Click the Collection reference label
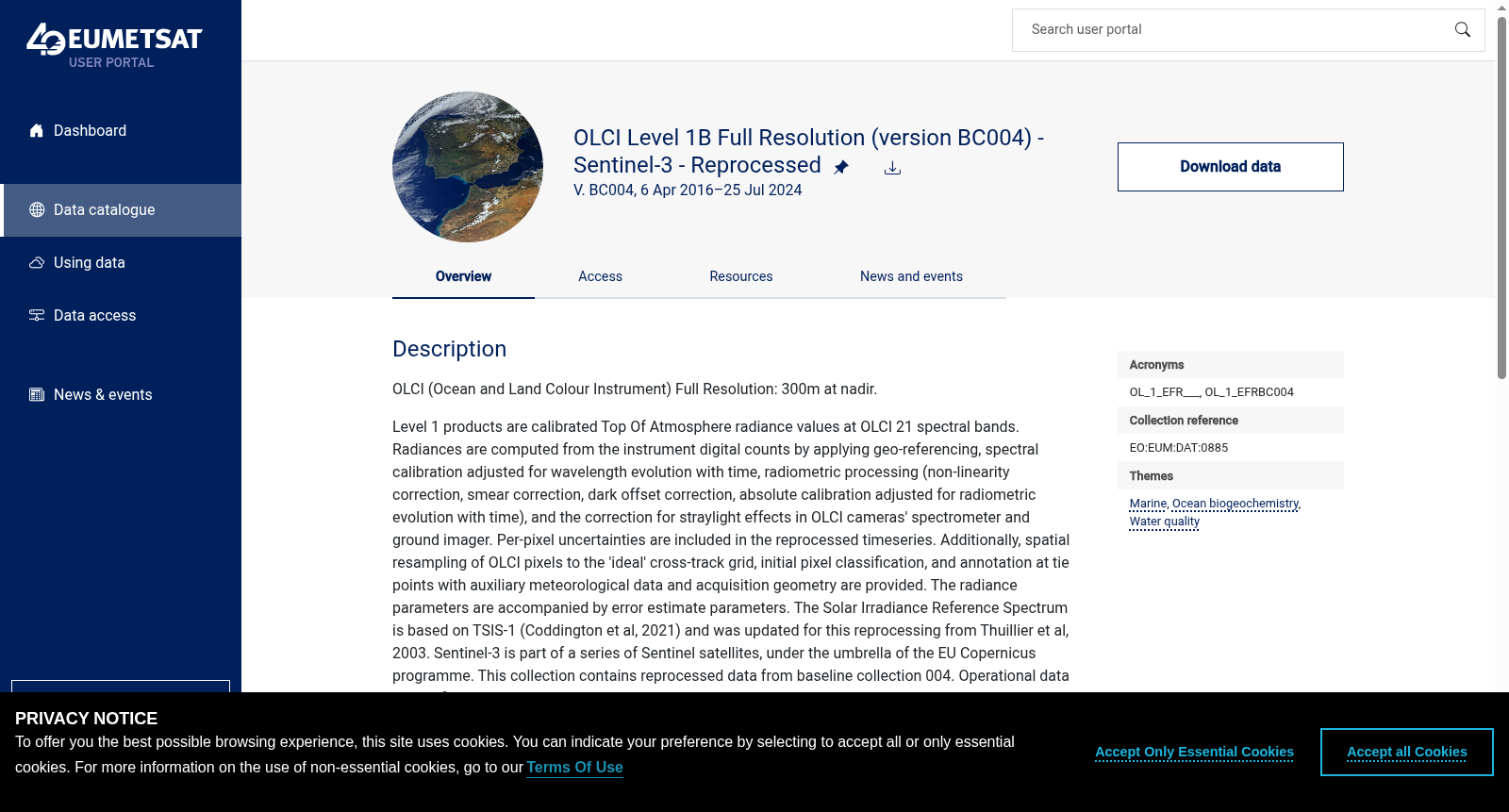 pyautogui.click(x=1184, y=421)
